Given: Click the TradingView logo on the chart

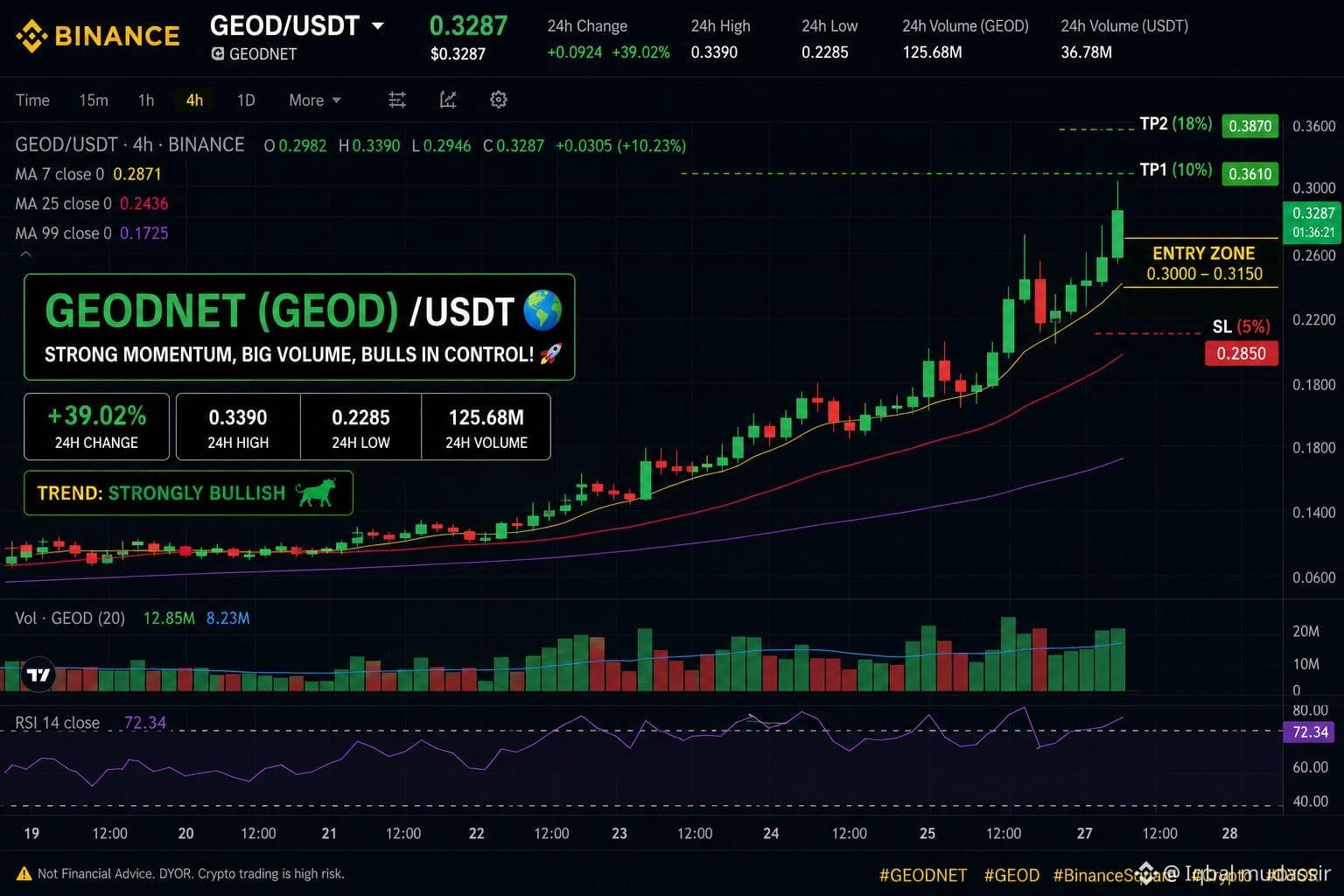Looking at the screenshot, I should (38, 675).
